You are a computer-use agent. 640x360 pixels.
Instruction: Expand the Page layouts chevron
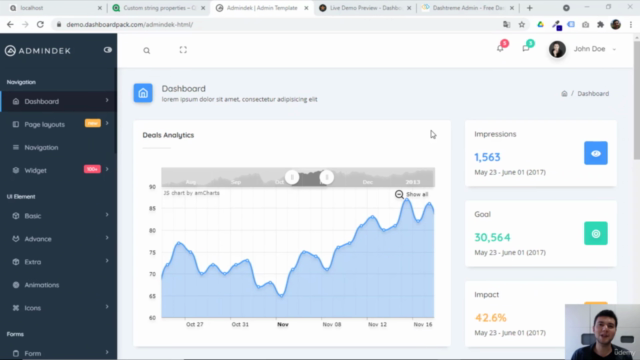pos(107,123)
